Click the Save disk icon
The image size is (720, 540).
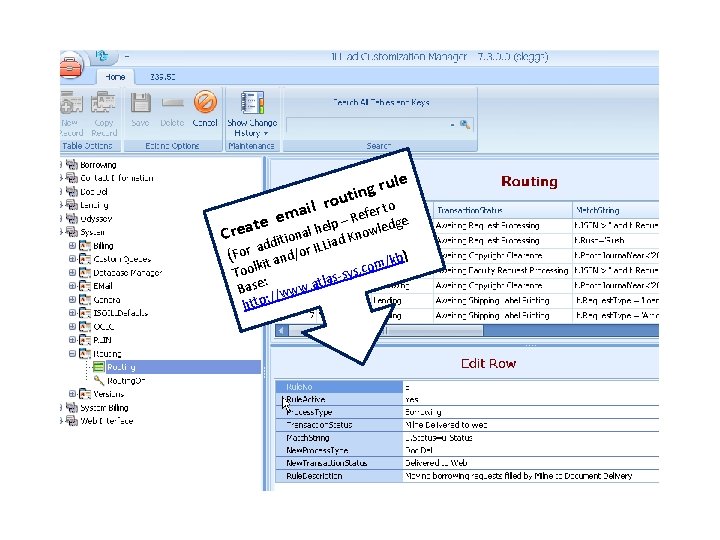point(141,102)
